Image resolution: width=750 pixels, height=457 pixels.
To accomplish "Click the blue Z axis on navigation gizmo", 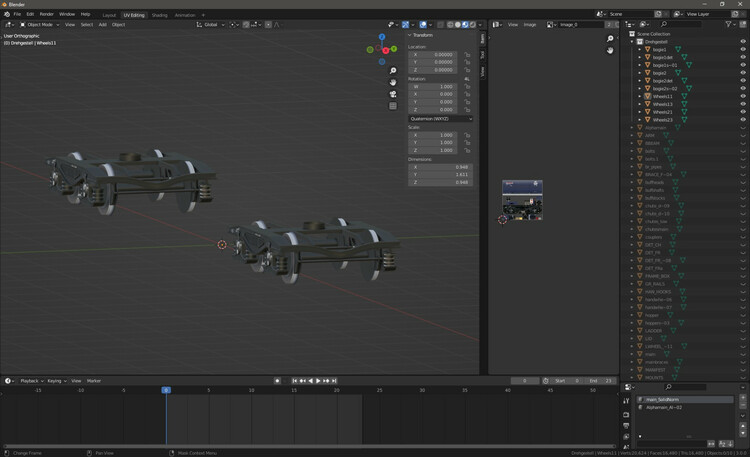I will [x=382, y=37].
